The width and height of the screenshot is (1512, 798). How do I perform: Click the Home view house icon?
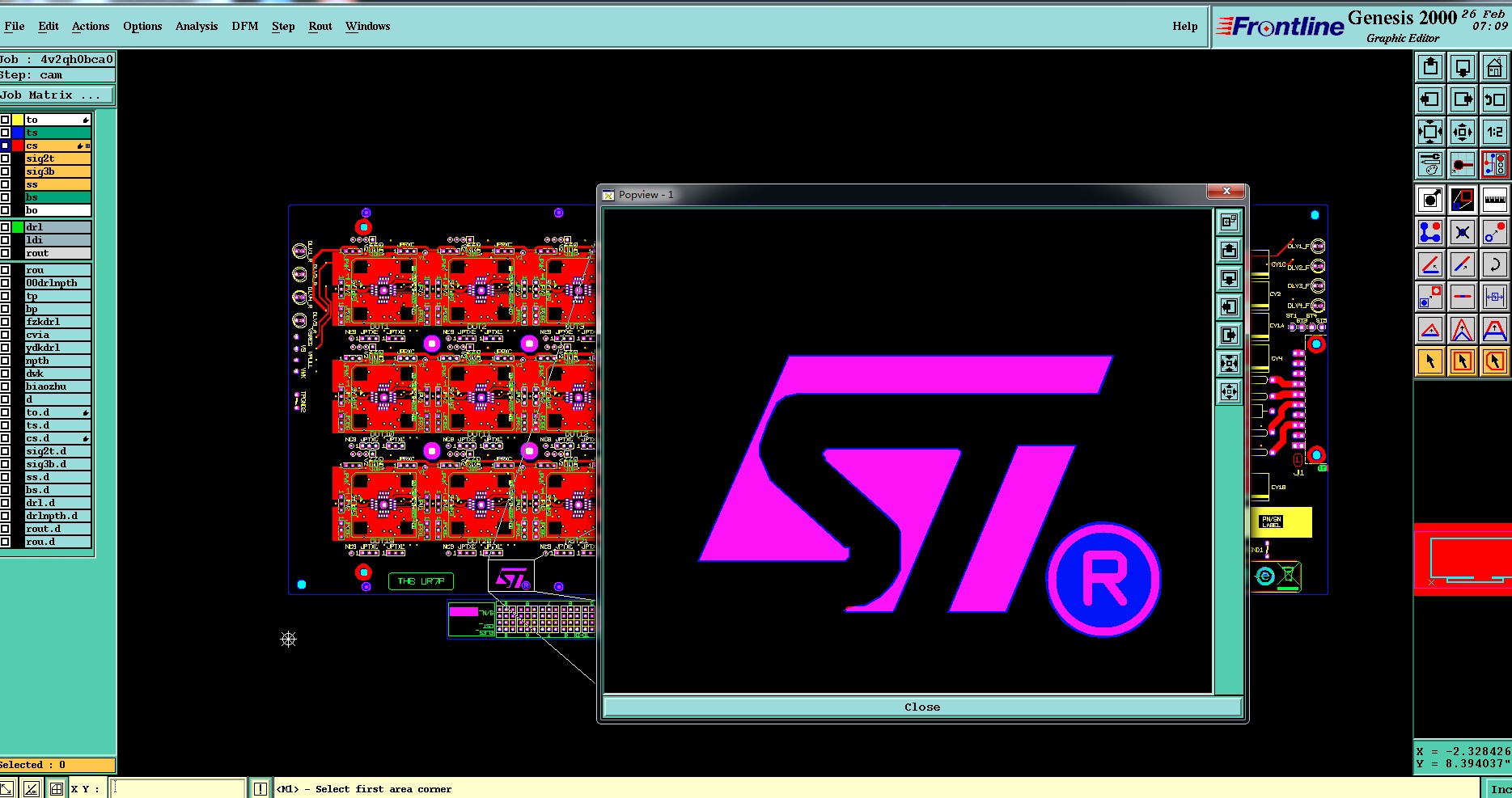click(x=1495, y=67)
